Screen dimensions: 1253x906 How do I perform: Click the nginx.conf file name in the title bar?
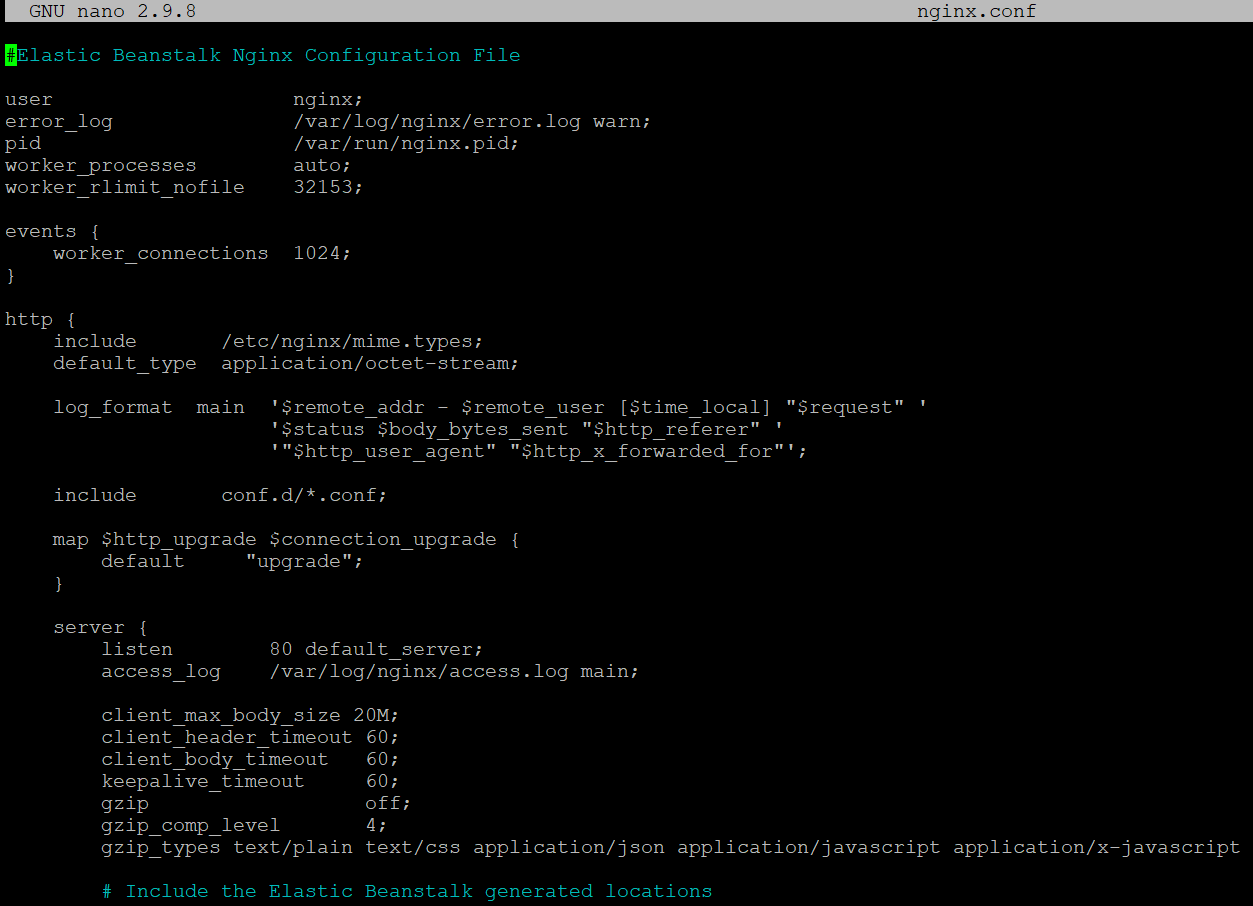pyautogui.click(x=976, y=11)
